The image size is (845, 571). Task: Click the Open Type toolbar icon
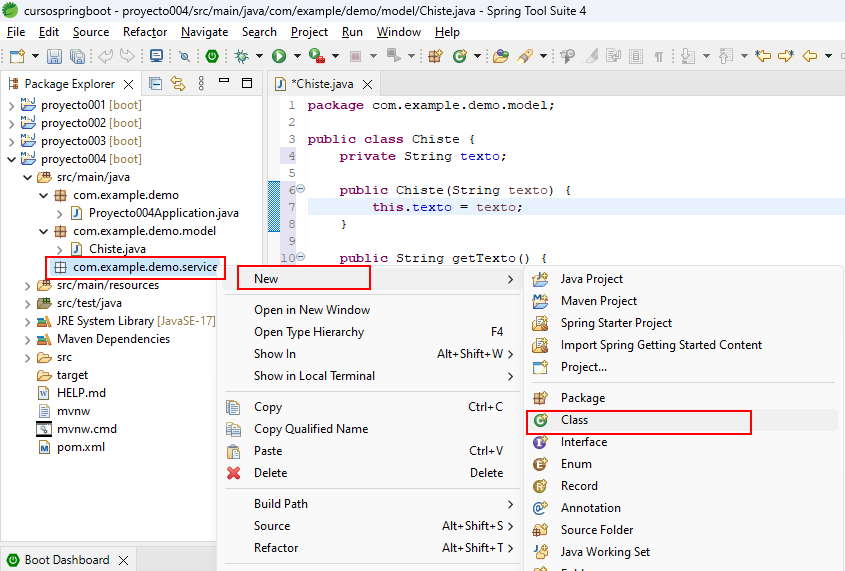[x=501, y=56]
